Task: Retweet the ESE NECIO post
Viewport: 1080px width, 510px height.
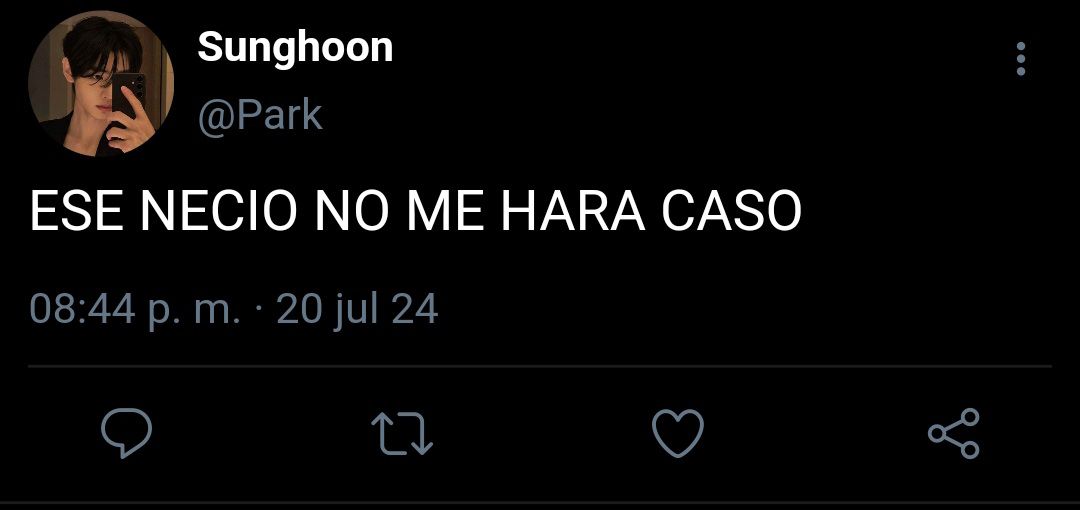Action: coord(402,433)
